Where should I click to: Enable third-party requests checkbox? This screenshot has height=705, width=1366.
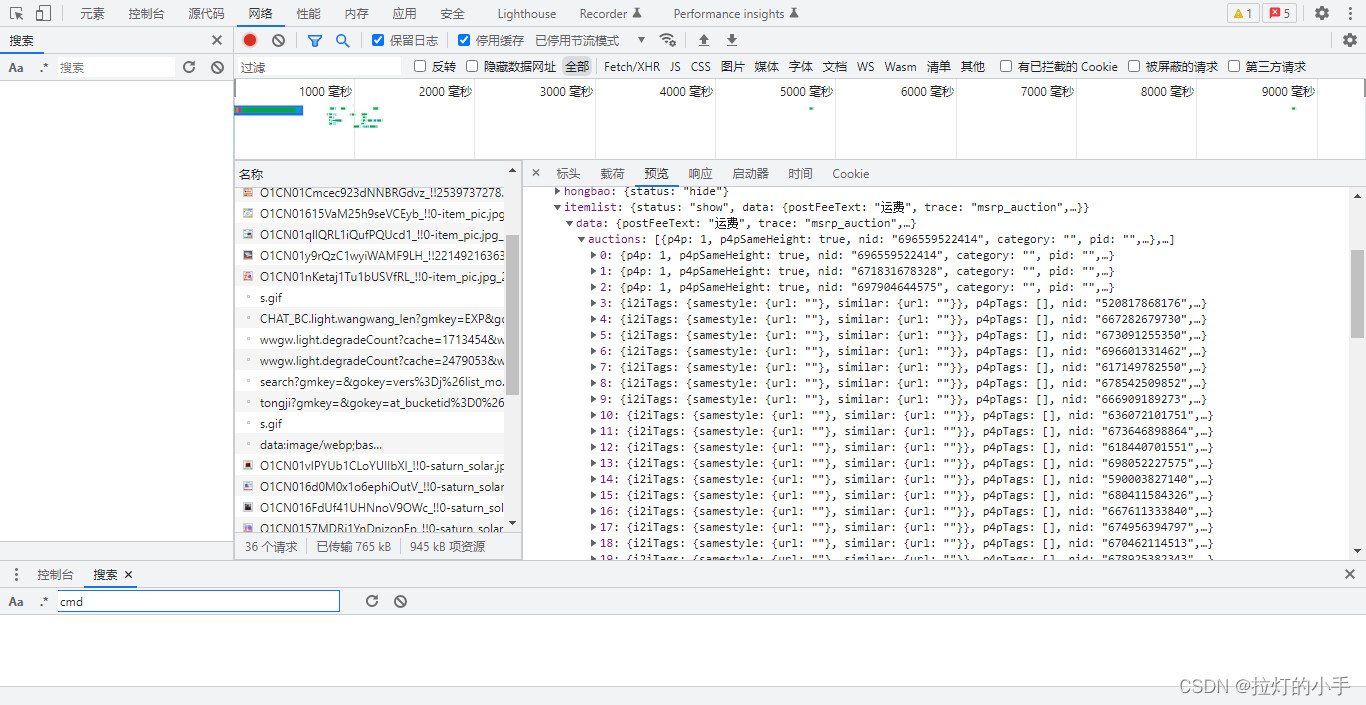[1234, 66]
